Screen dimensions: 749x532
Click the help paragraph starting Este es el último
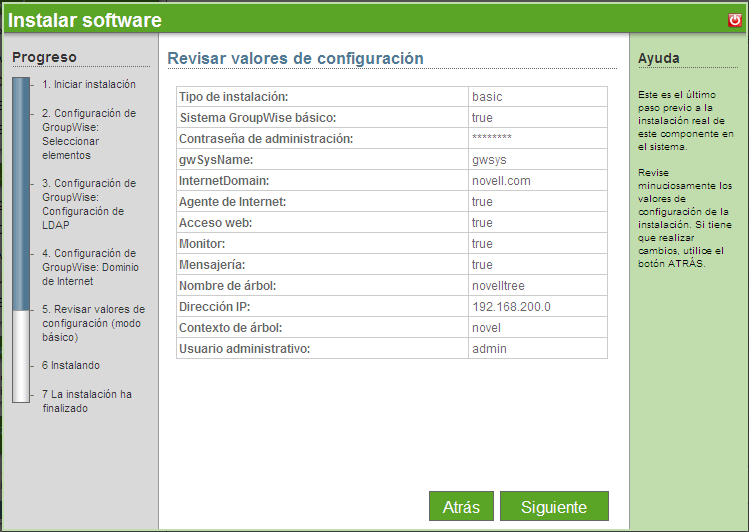point(685,121)
